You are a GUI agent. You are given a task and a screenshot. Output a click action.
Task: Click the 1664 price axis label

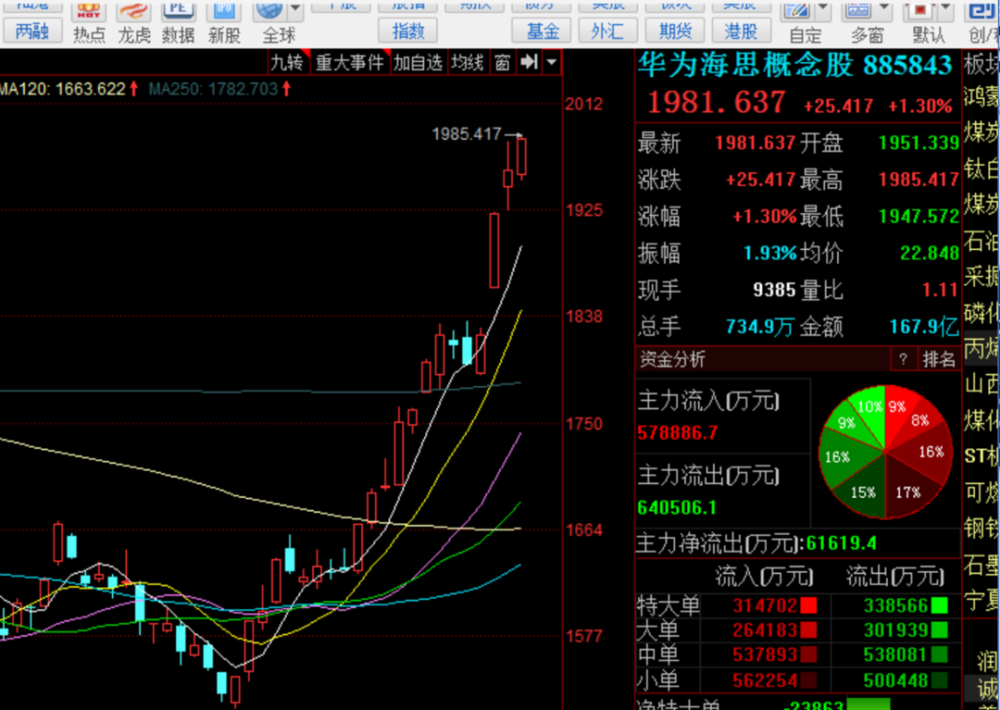click(x=584, y=529)
